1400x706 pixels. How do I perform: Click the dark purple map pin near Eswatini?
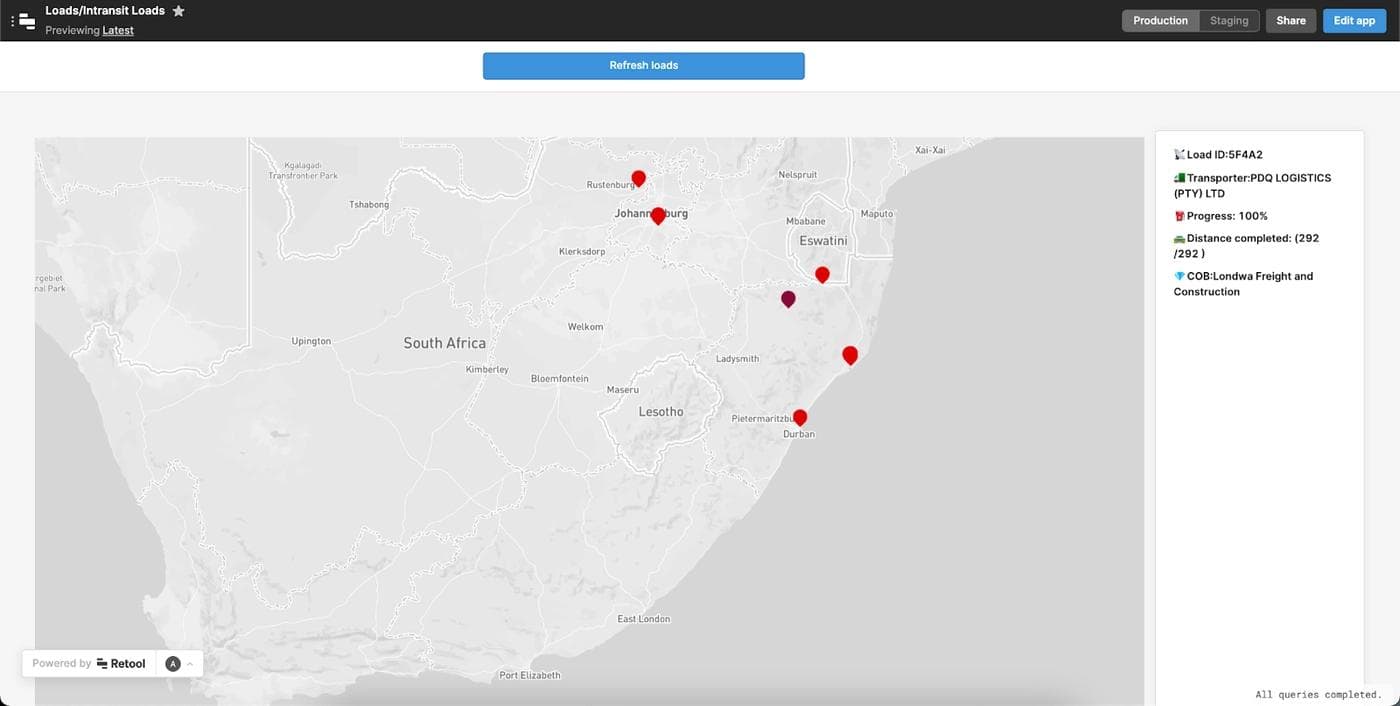point(787,296)
